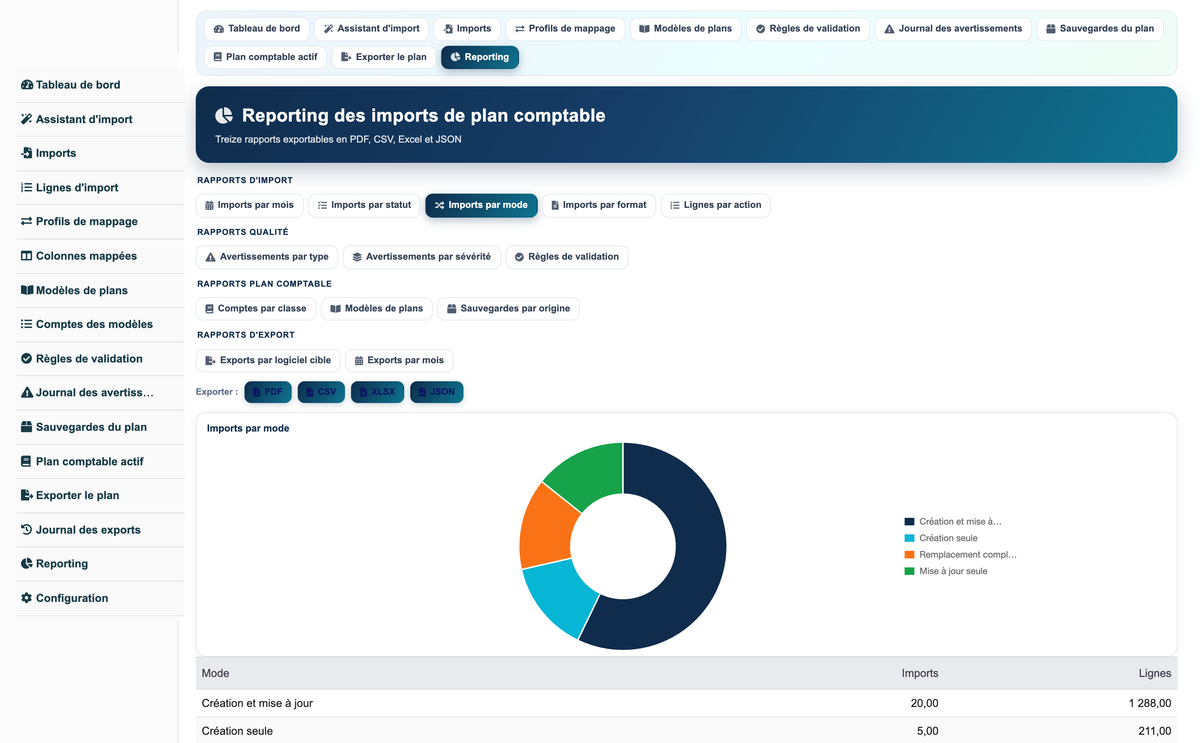Click the Journal des avertissements warning icon in the sidebar

coord(27,392)
